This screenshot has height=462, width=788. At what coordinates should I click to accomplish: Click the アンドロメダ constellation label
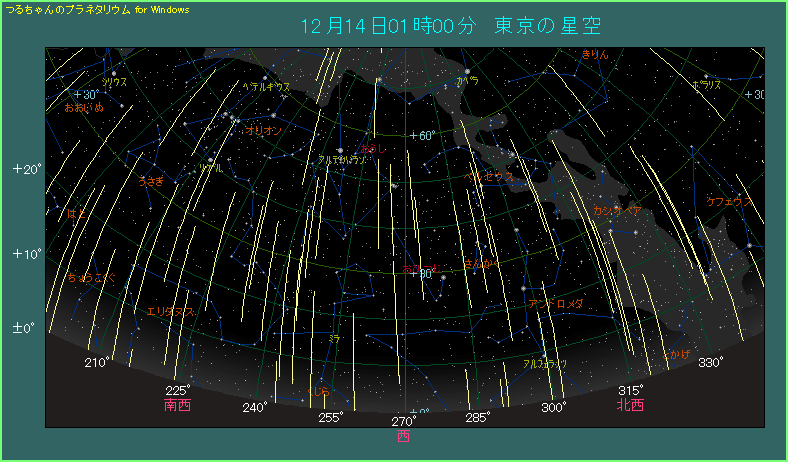coord(556,304)
